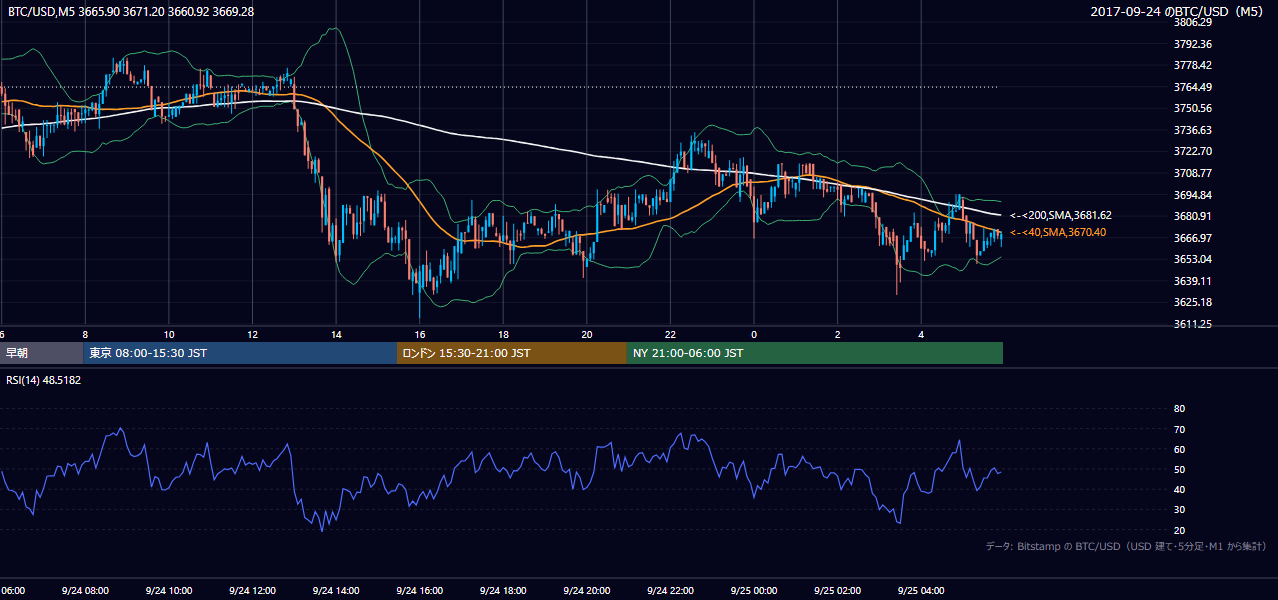1278x600 pixels.
Task: Click the 3792.36 price axis label
Action: 1193,44
